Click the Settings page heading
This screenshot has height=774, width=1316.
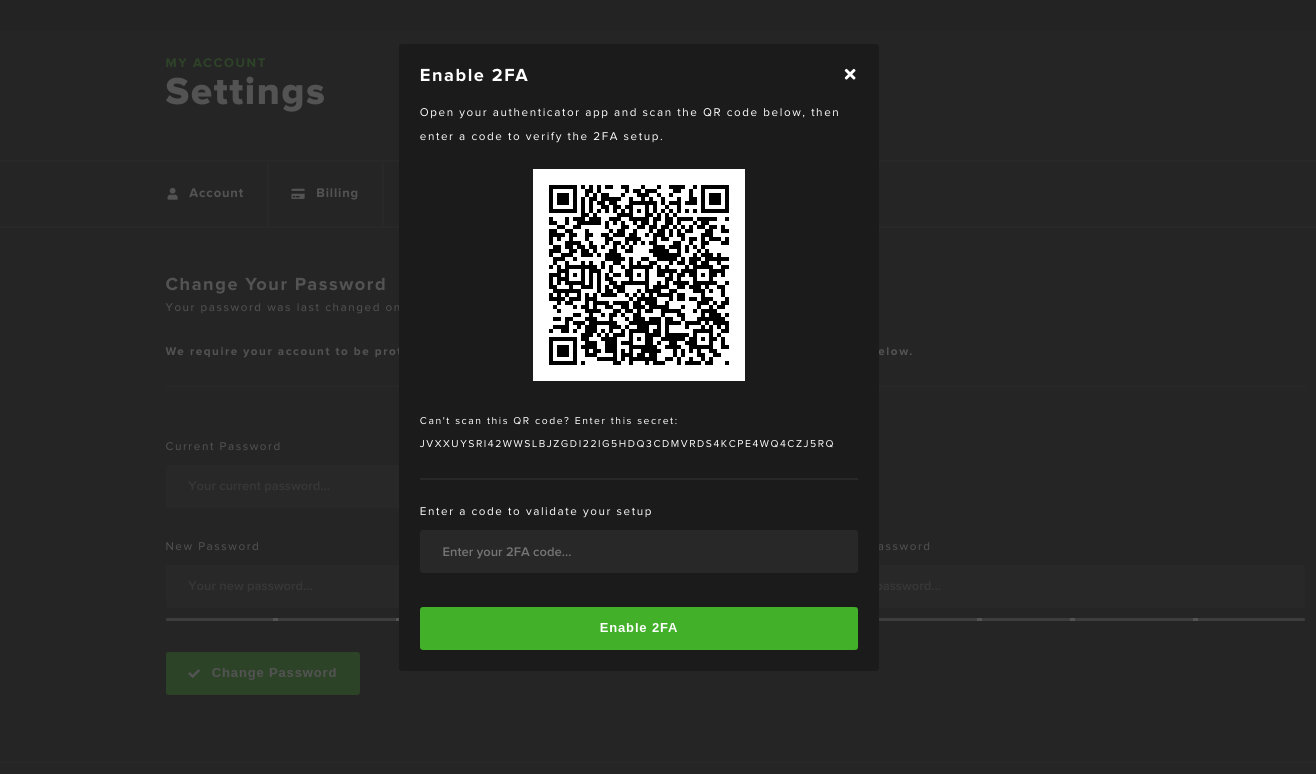pyautogui.click(x=245, y=92)
